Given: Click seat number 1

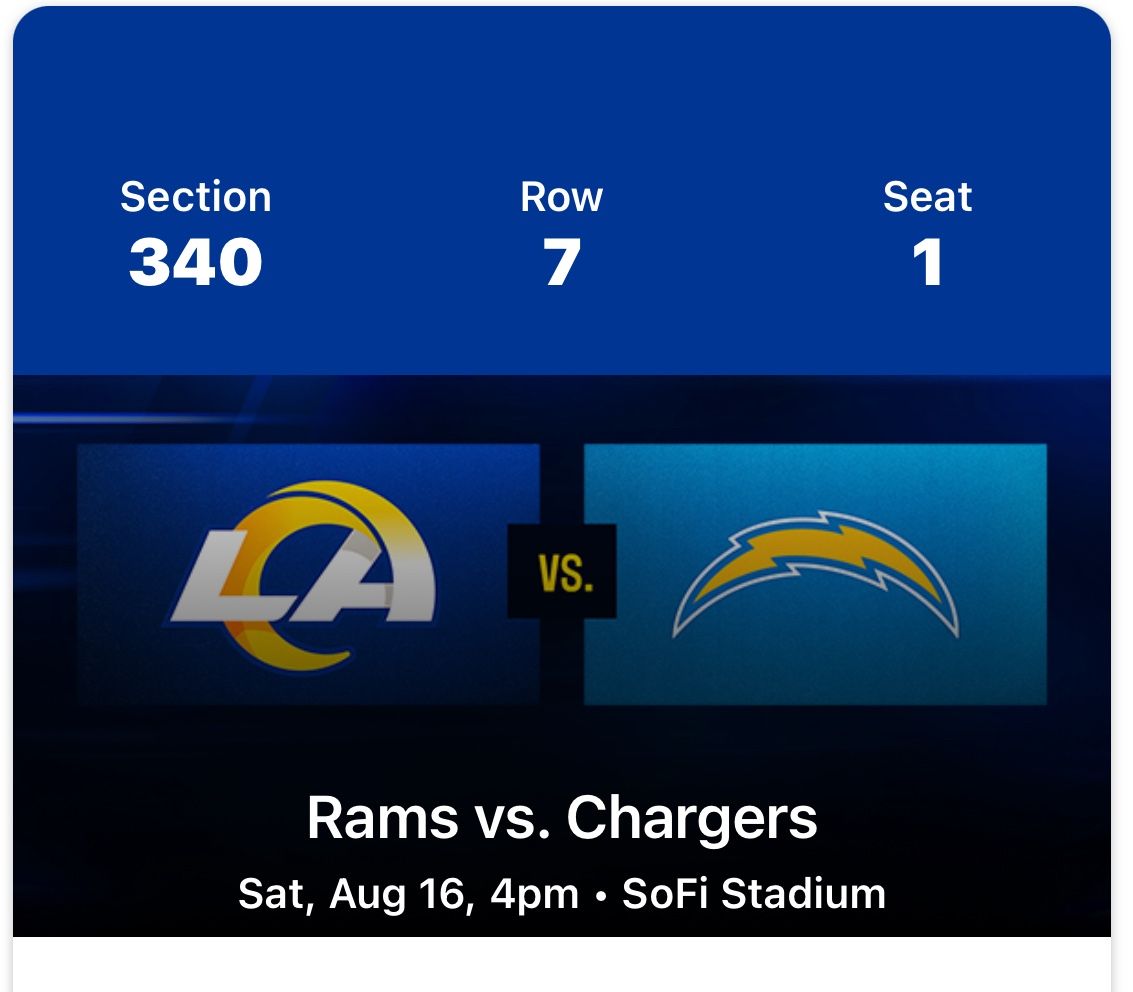Looking at the screenshot, I should (x=927, y=262).
